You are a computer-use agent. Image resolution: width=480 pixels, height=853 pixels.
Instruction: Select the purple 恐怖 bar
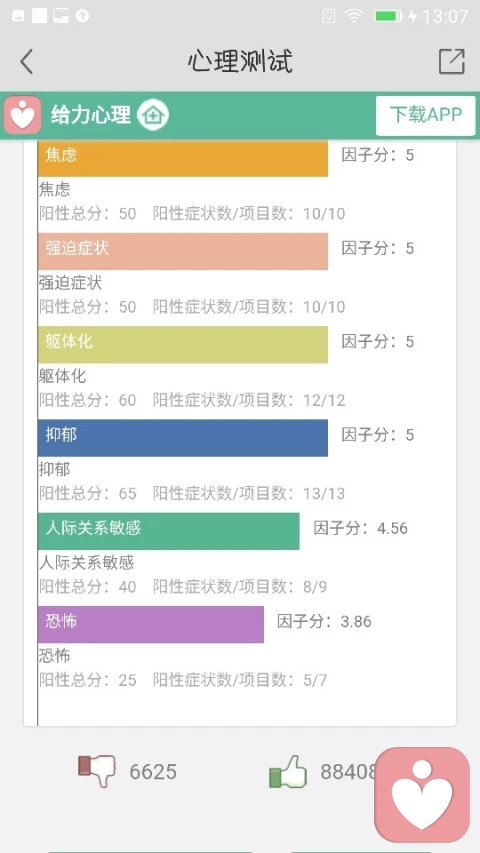coord(151,624)
